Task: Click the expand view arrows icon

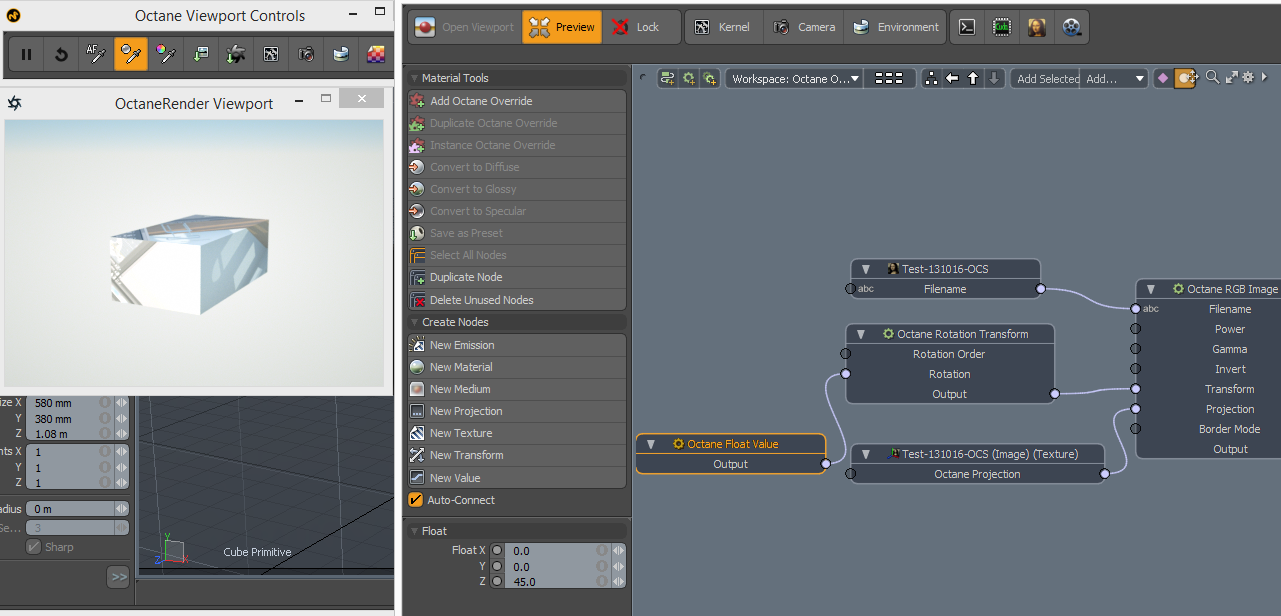Action: point(1231,77)
